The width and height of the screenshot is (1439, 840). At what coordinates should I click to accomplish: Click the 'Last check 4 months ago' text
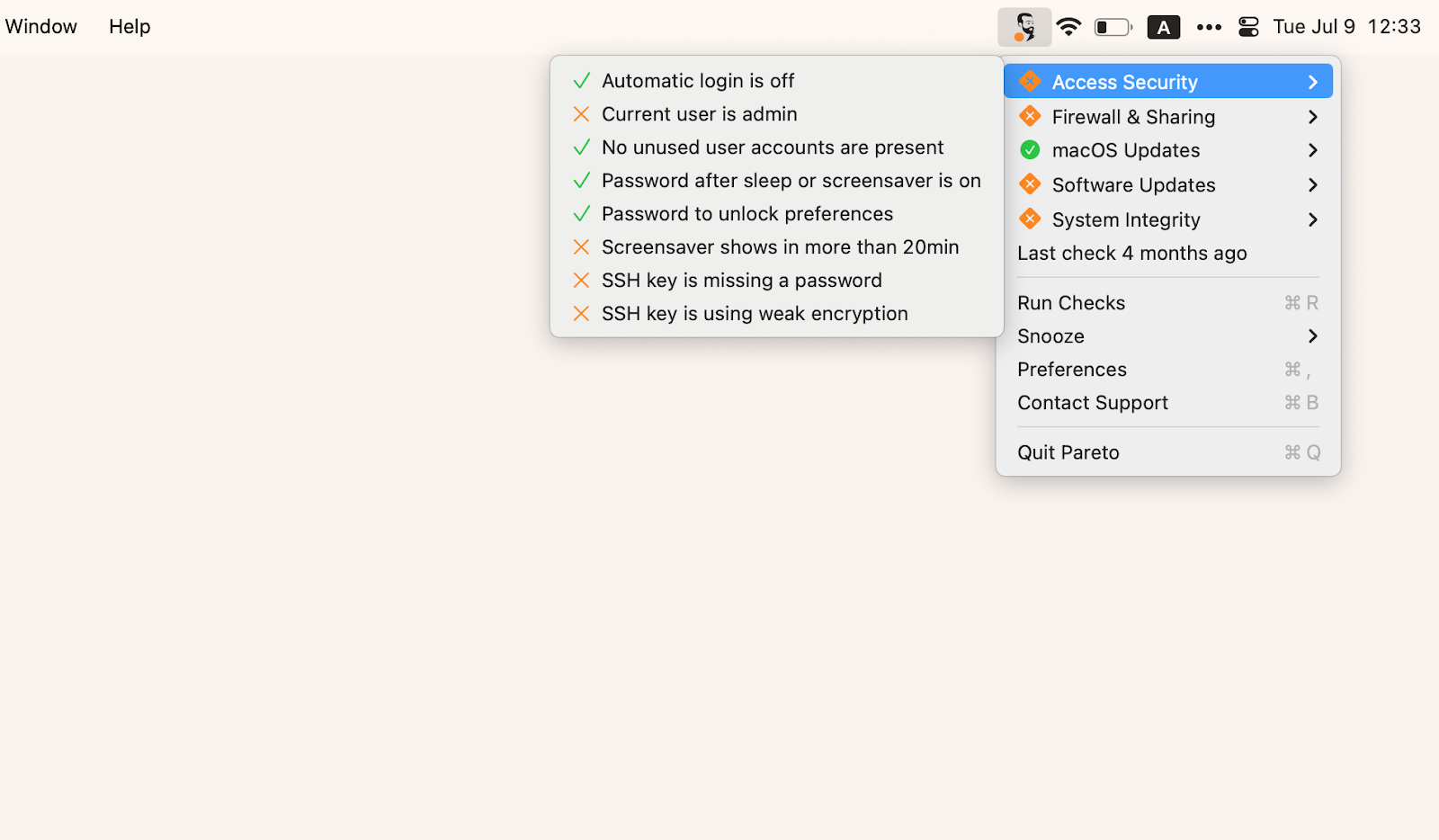pyautogui.click(x=1132, y=254)
